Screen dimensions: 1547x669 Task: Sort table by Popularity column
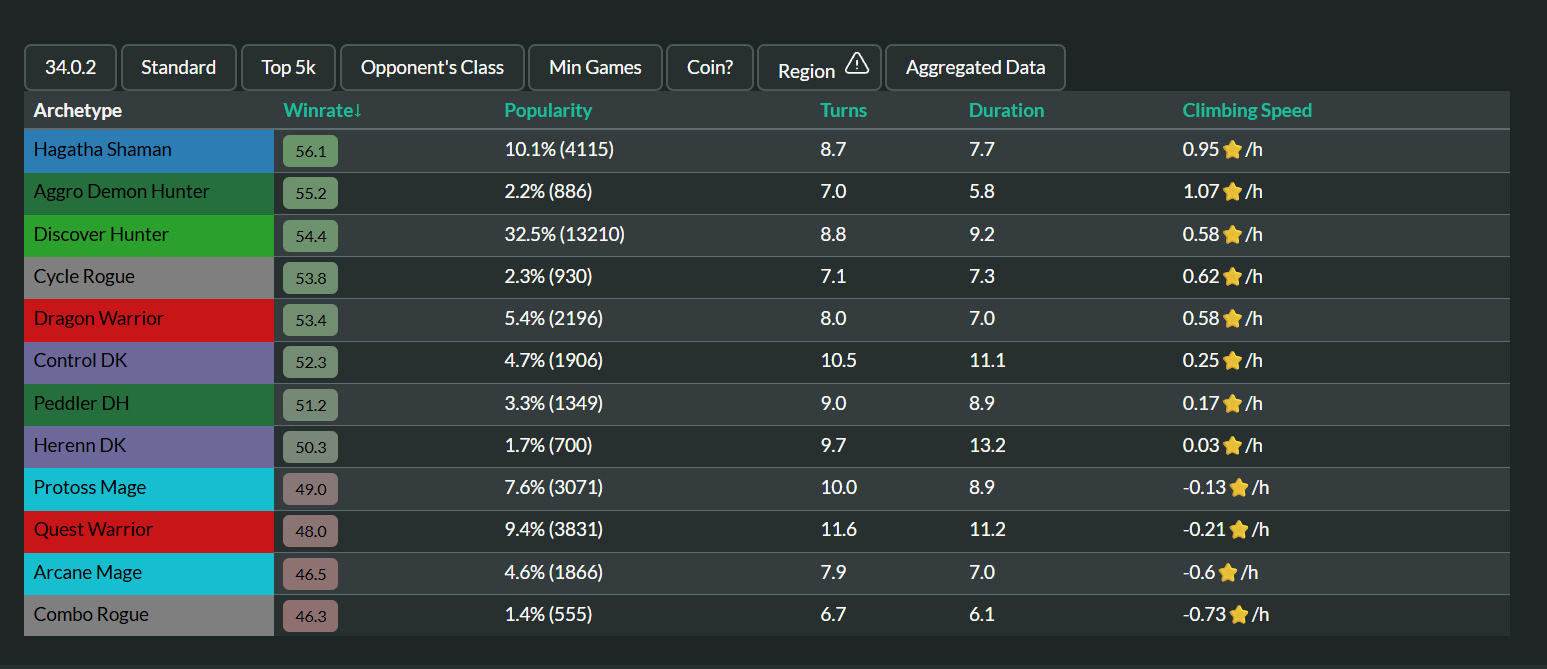[x=548, y=111]
